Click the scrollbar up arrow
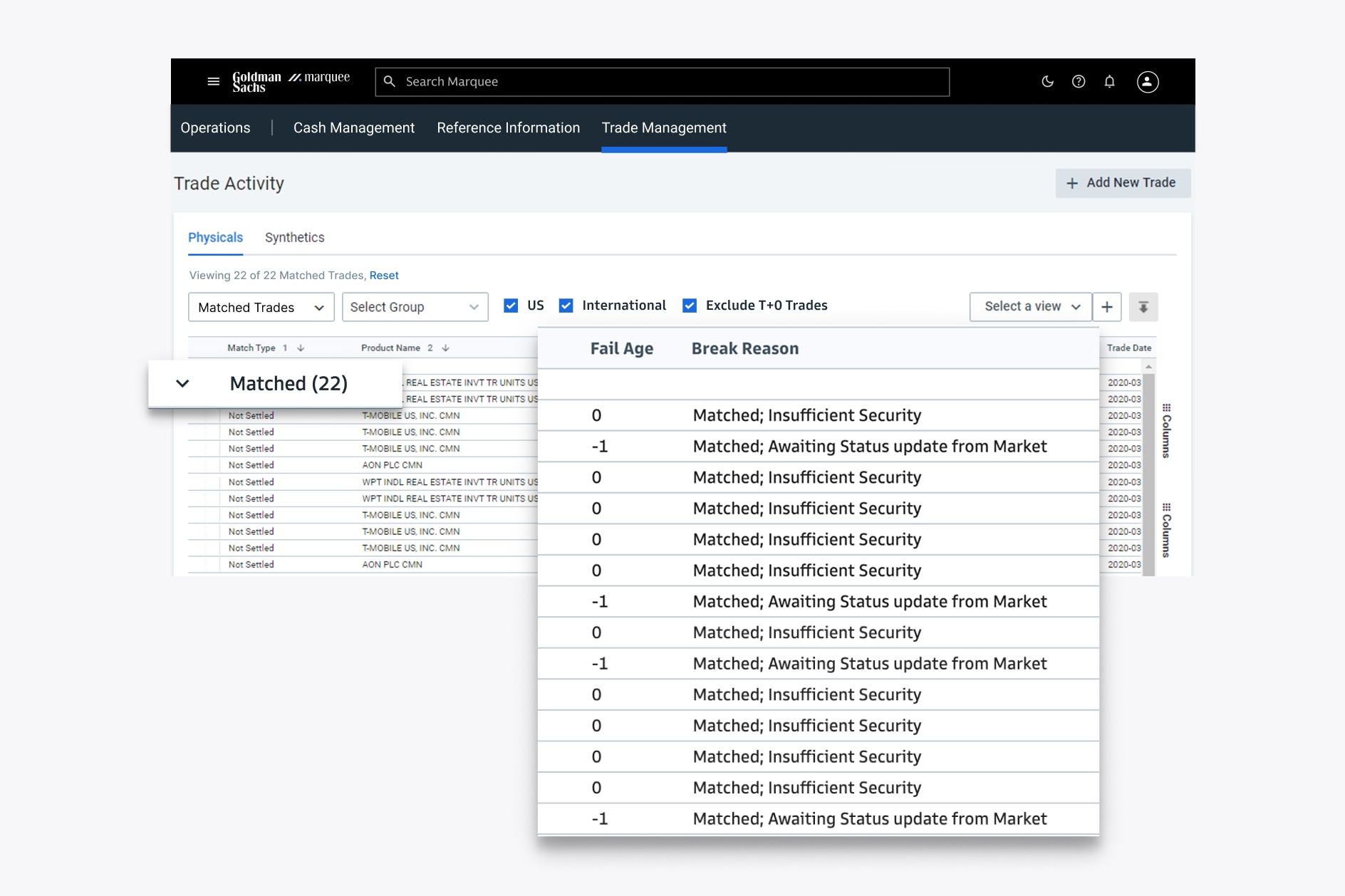The width and height of the screenshot is (1345, 896). pyautogui.click(x=1148, y=366)
